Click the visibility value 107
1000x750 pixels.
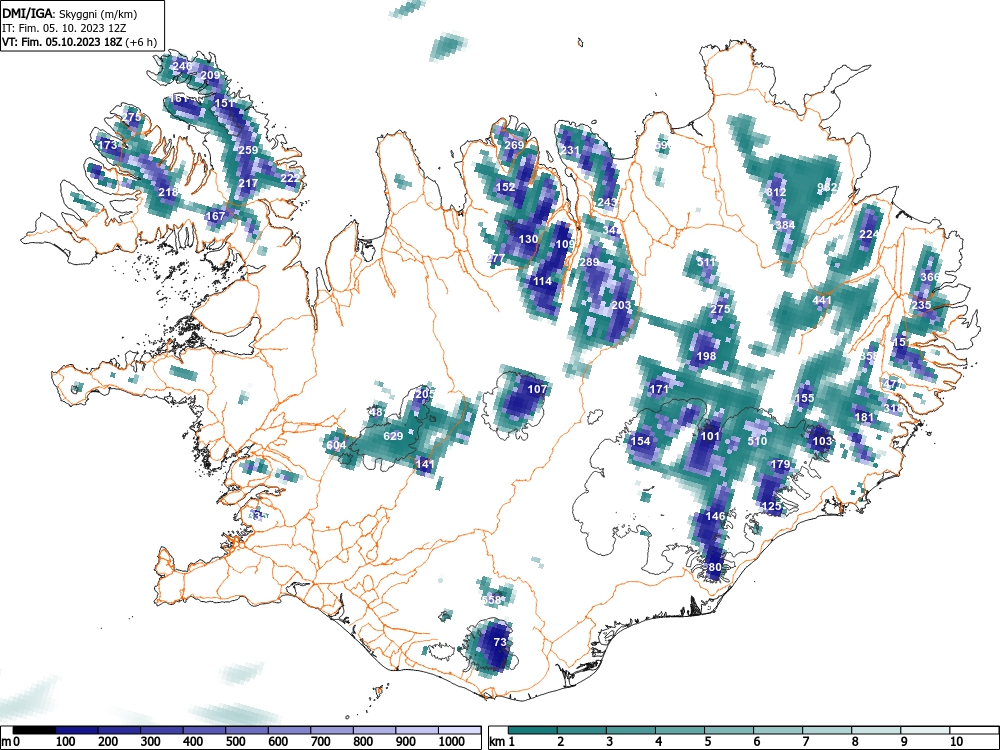coord(538,389)
